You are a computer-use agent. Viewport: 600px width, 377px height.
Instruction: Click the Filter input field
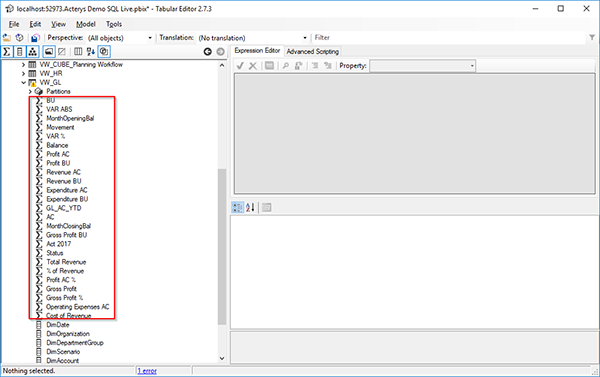pos(450,38)
